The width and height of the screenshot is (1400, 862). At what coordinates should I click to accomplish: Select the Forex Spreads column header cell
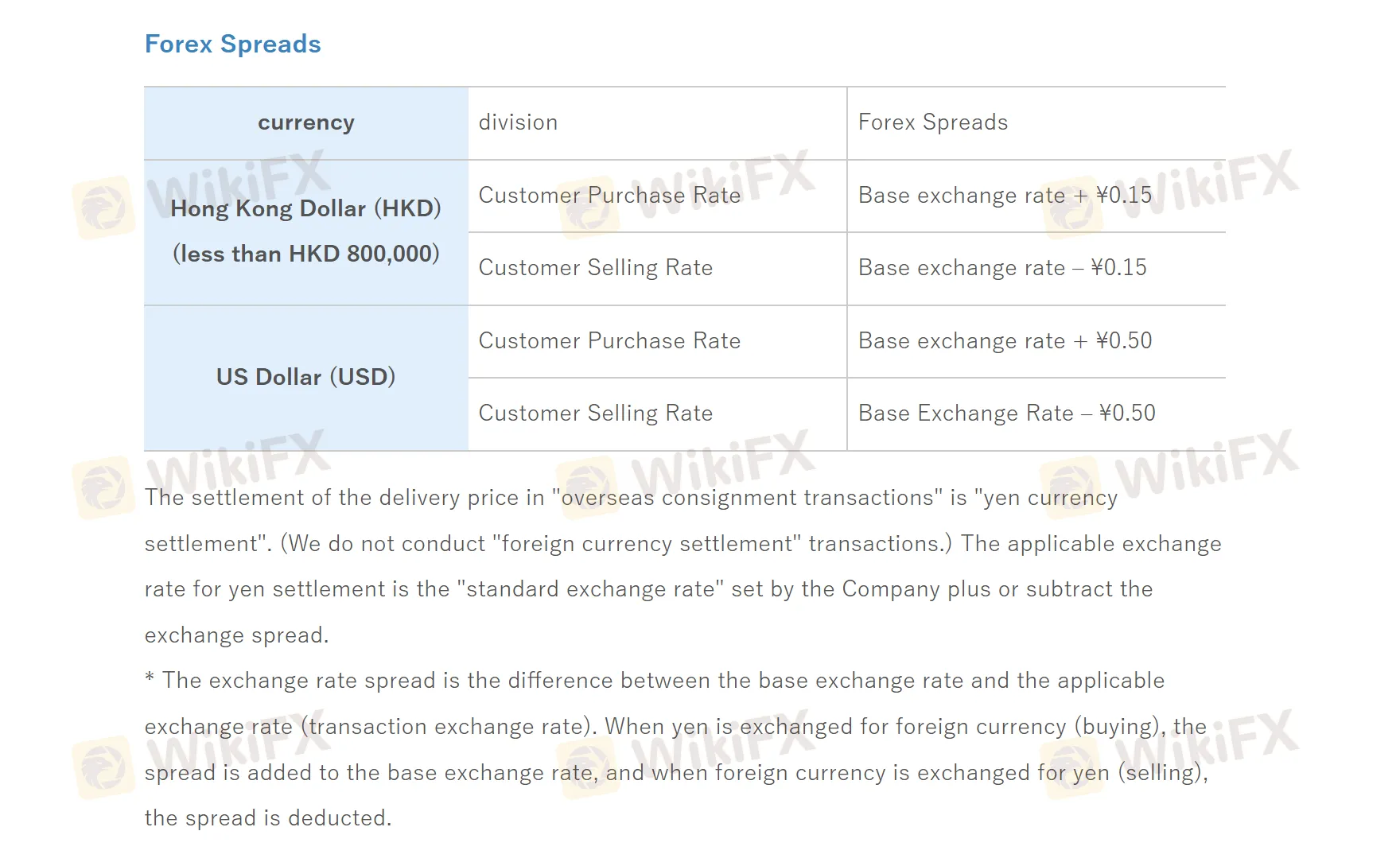pyautogui.click(x=1036, y=123)
